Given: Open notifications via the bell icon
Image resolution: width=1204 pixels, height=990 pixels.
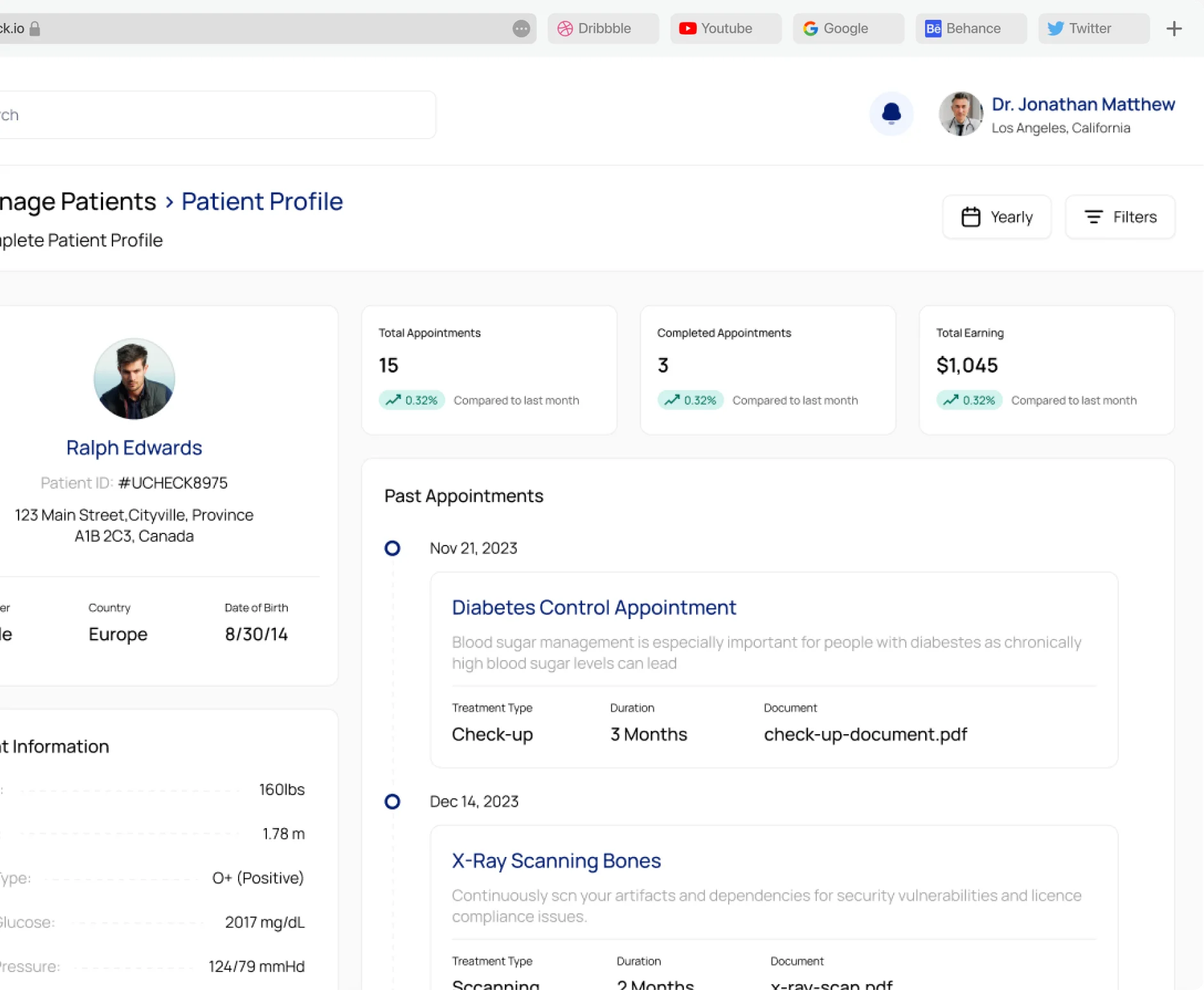Looking at the screenshot, I should click(891, 113).
